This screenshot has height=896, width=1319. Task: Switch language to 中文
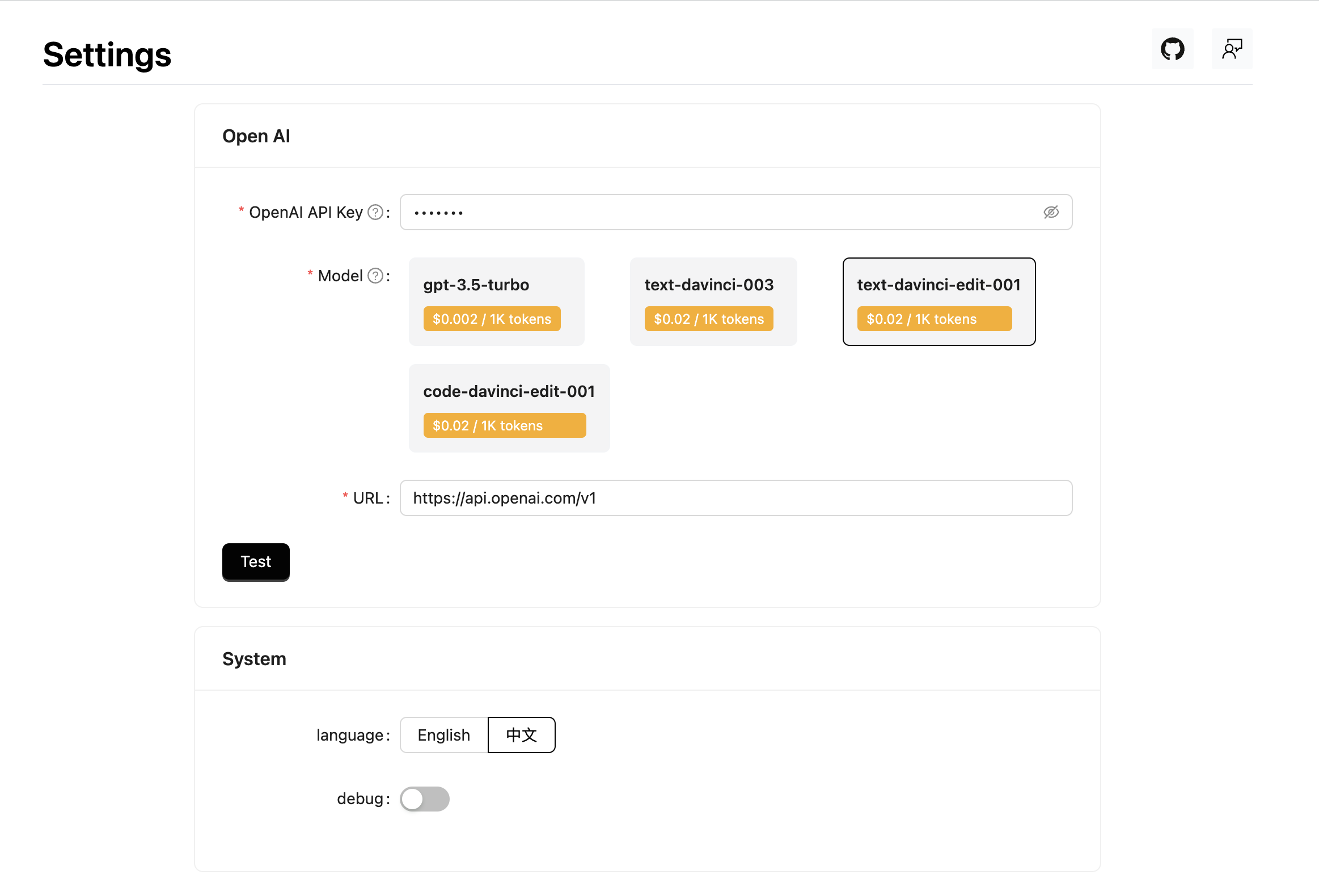(x=521, y=735)
